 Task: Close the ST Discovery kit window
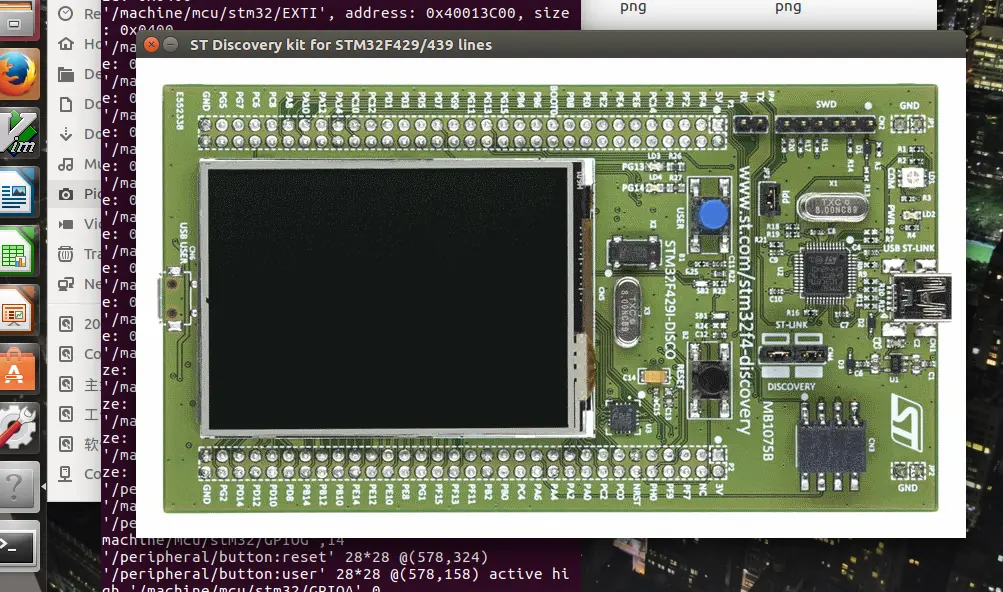[x=151, y=44]
